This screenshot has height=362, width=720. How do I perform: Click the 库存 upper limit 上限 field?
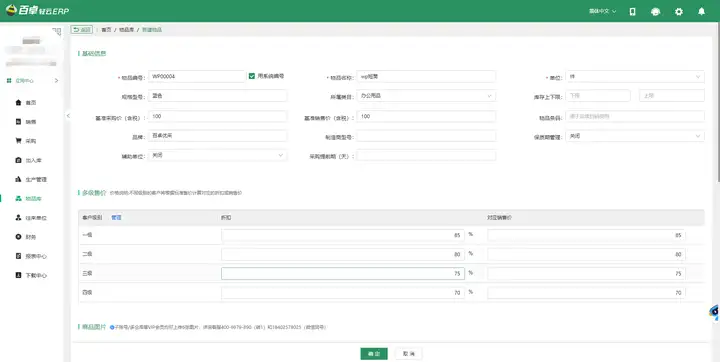pos(671,96)
